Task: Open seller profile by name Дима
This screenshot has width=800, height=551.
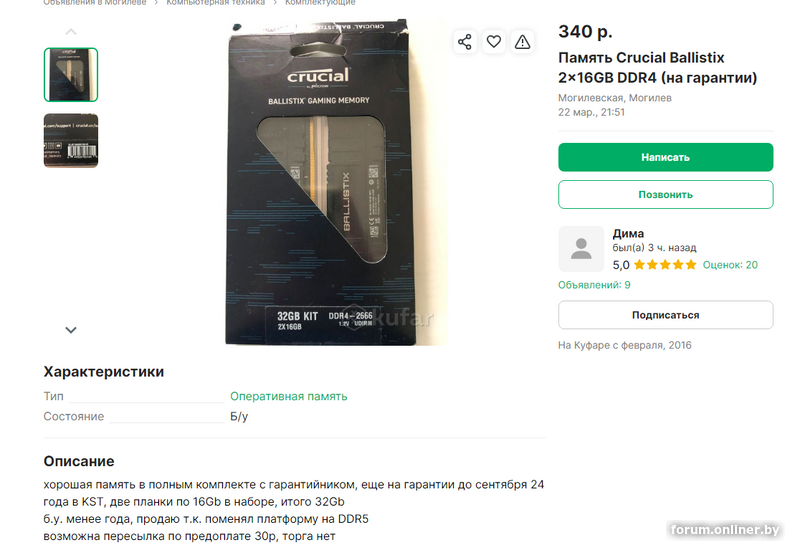Action: [628, 233]
